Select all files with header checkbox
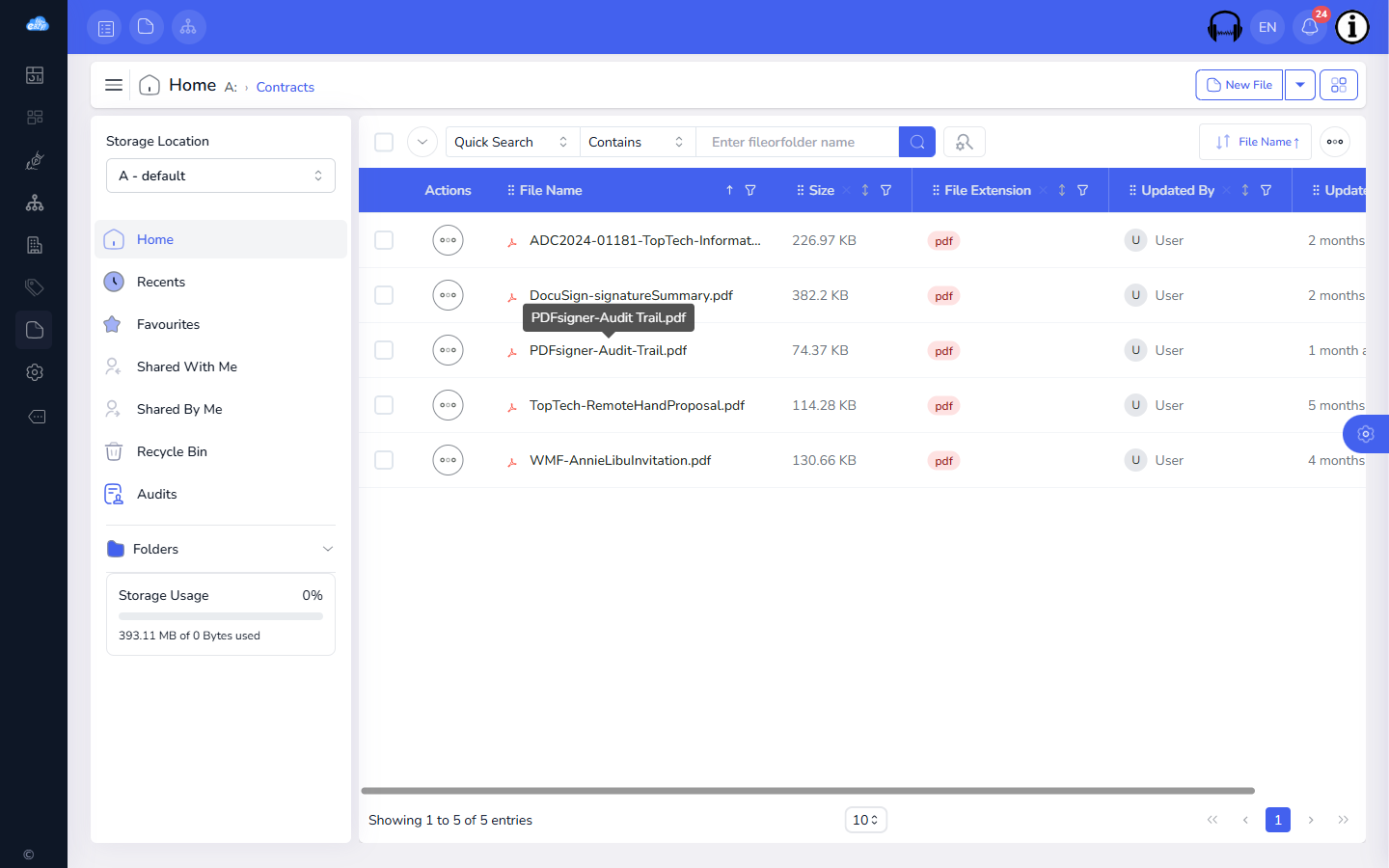 pyautogui.click(x=384, y=142)
